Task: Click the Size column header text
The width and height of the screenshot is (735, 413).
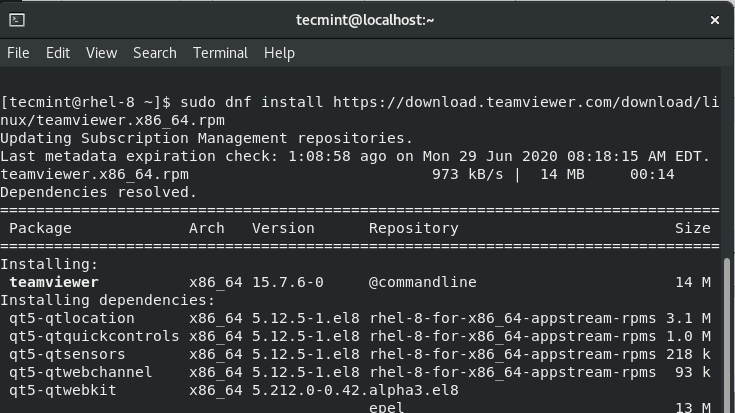Action: [692, 228]
